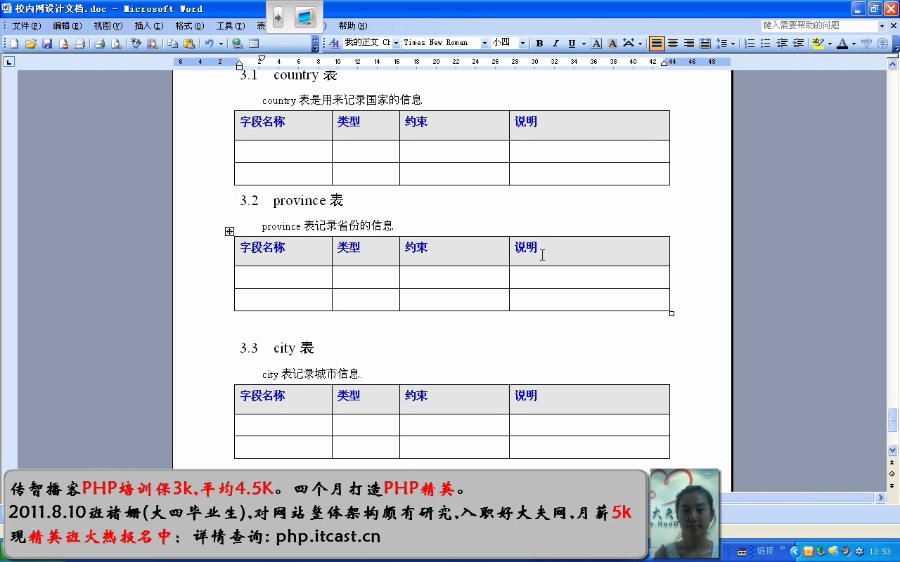Screen dimensions: 900x562
Task: Click the phonetic guide icon
Action: pos(867,43)
